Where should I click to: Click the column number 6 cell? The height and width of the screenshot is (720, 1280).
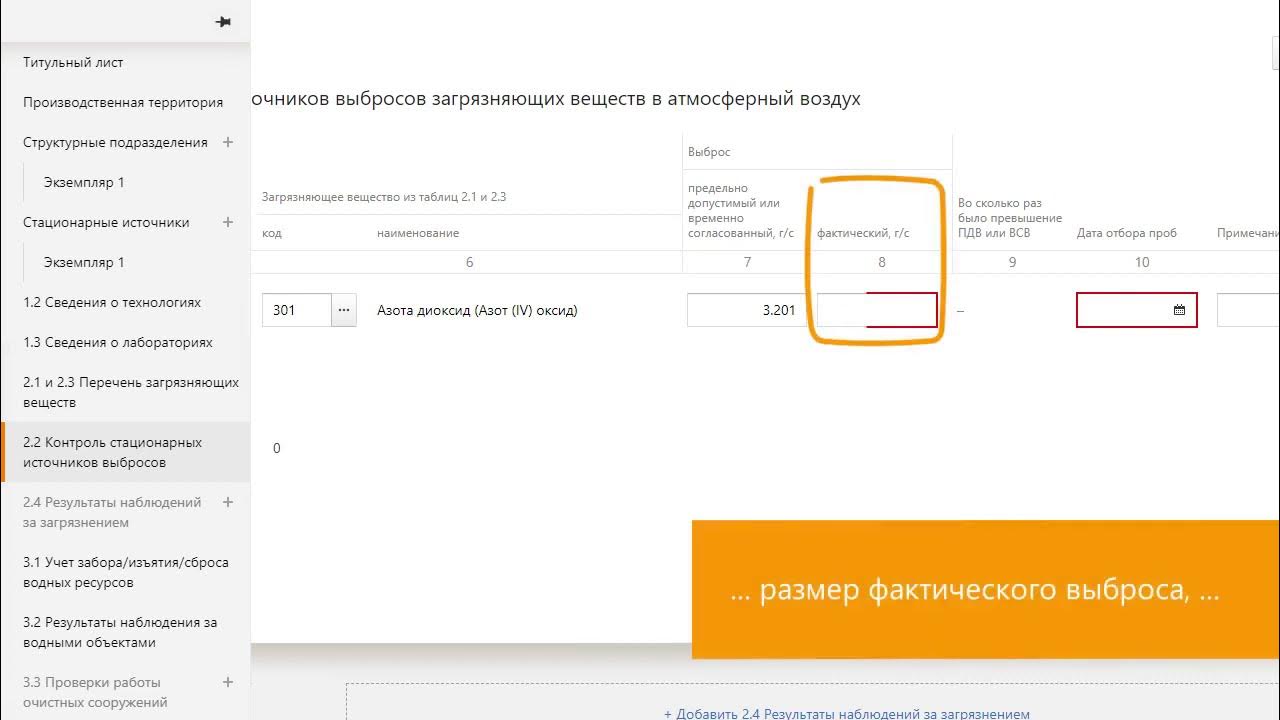pos(470,262)
